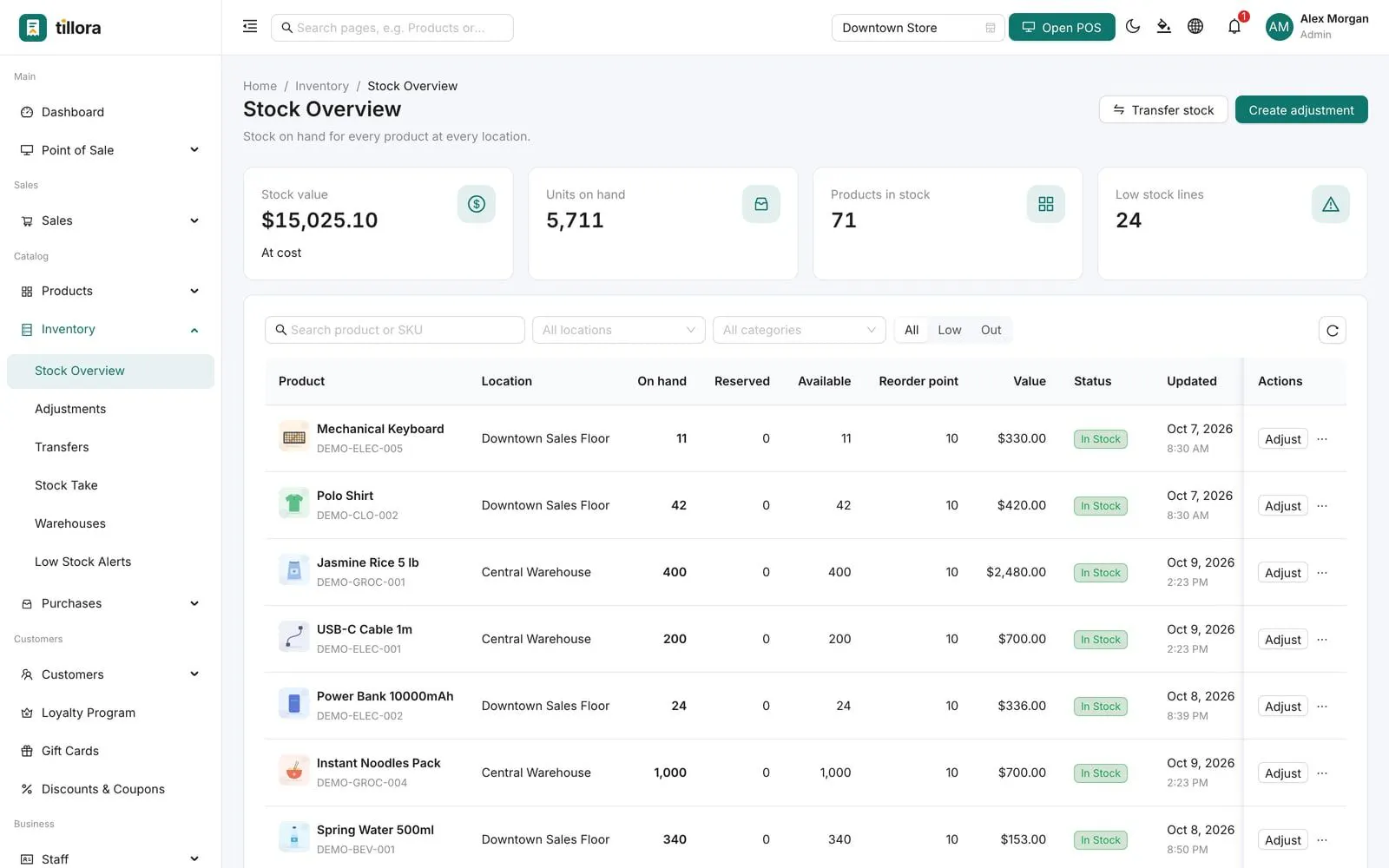This screenshot has height=868, width=1389.
Task: Click the Create adjustment button
Action: tap(1301, 110)
